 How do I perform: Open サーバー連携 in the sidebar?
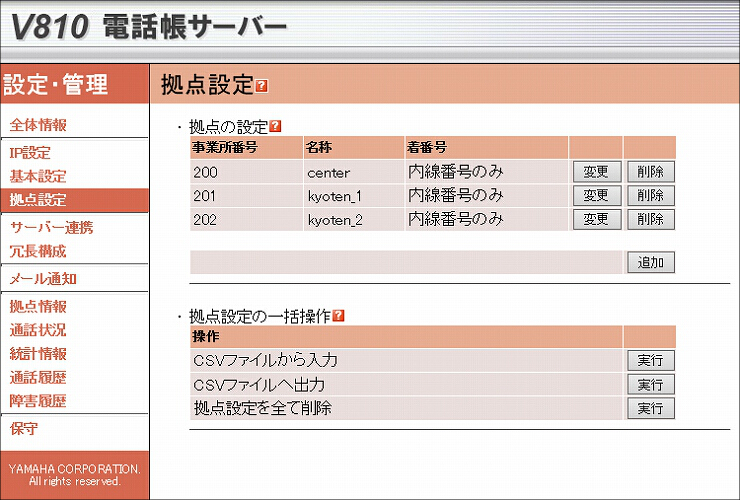[51, 228]
